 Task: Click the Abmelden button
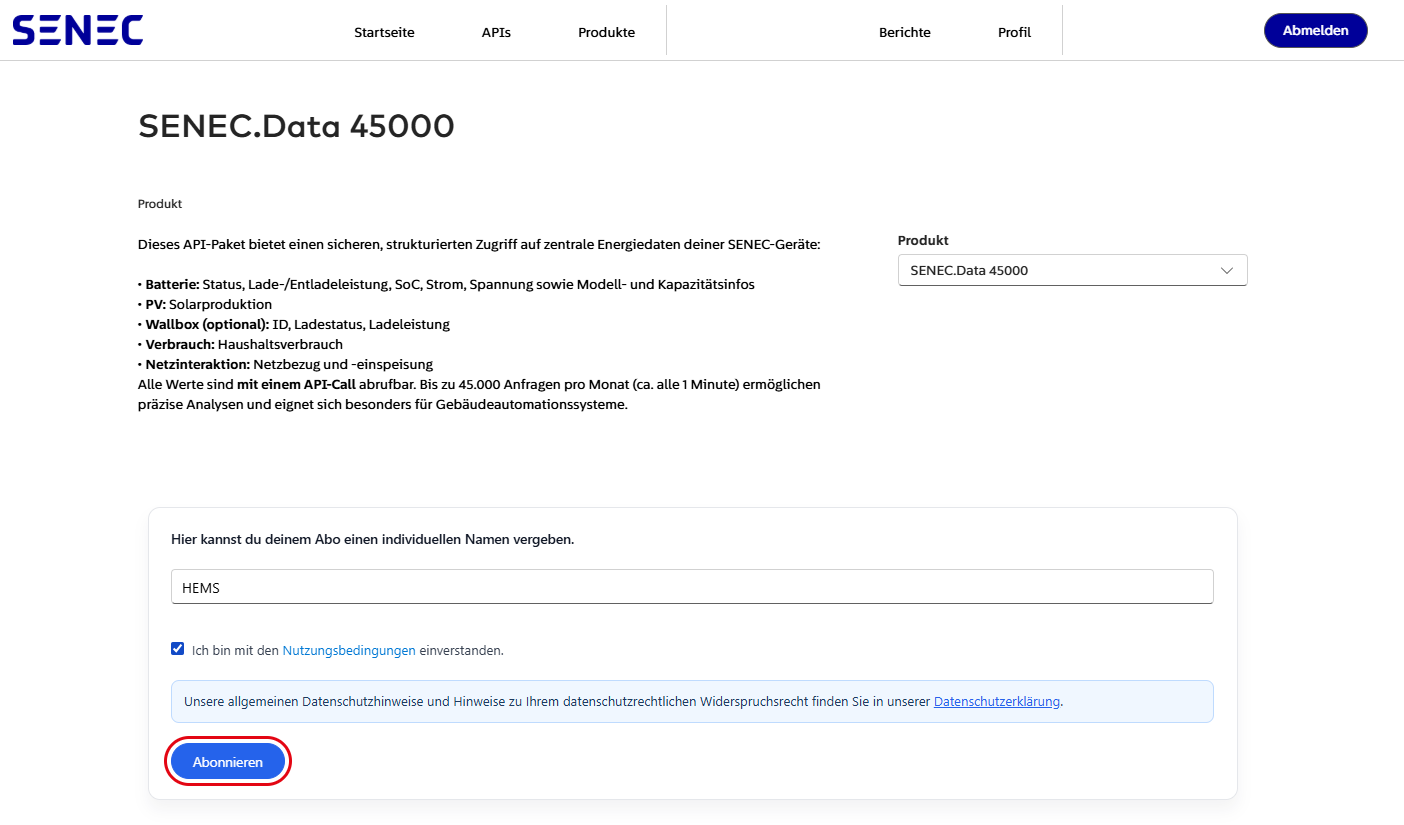tap(1315, 30)
